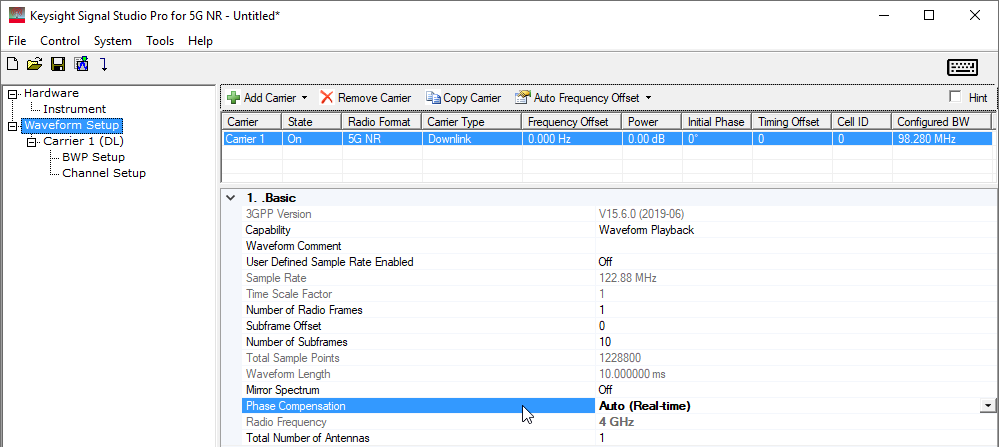Collapse the Hardware tree node
999x447 pixels.
[12, 94]
